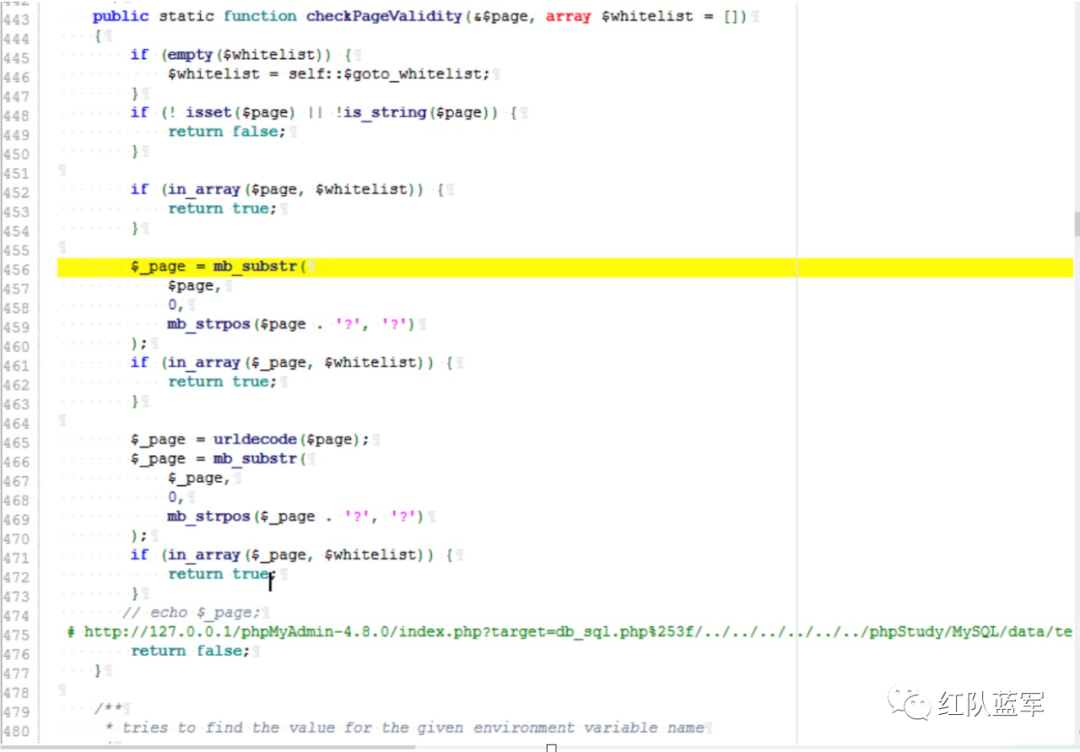Click the green phpMyAdmin URL comment
The image size is (1080, 752).
point(570,631)
